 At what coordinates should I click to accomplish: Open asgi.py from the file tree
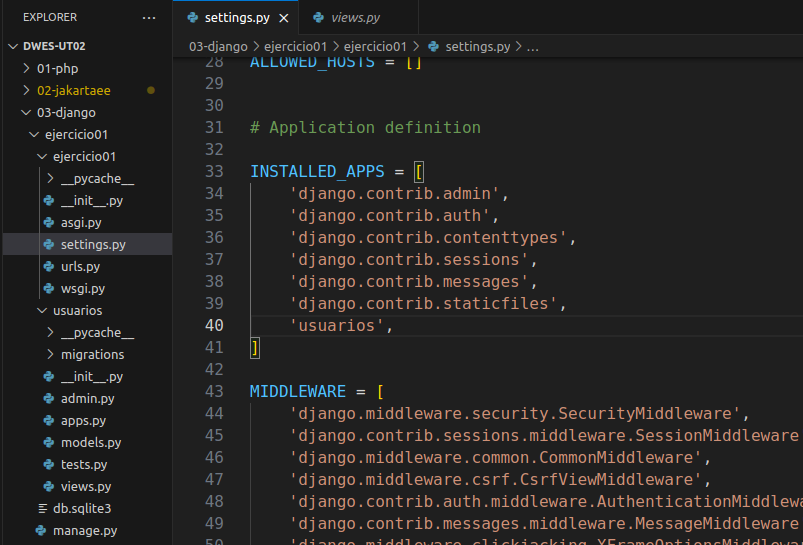click(81, 222)
